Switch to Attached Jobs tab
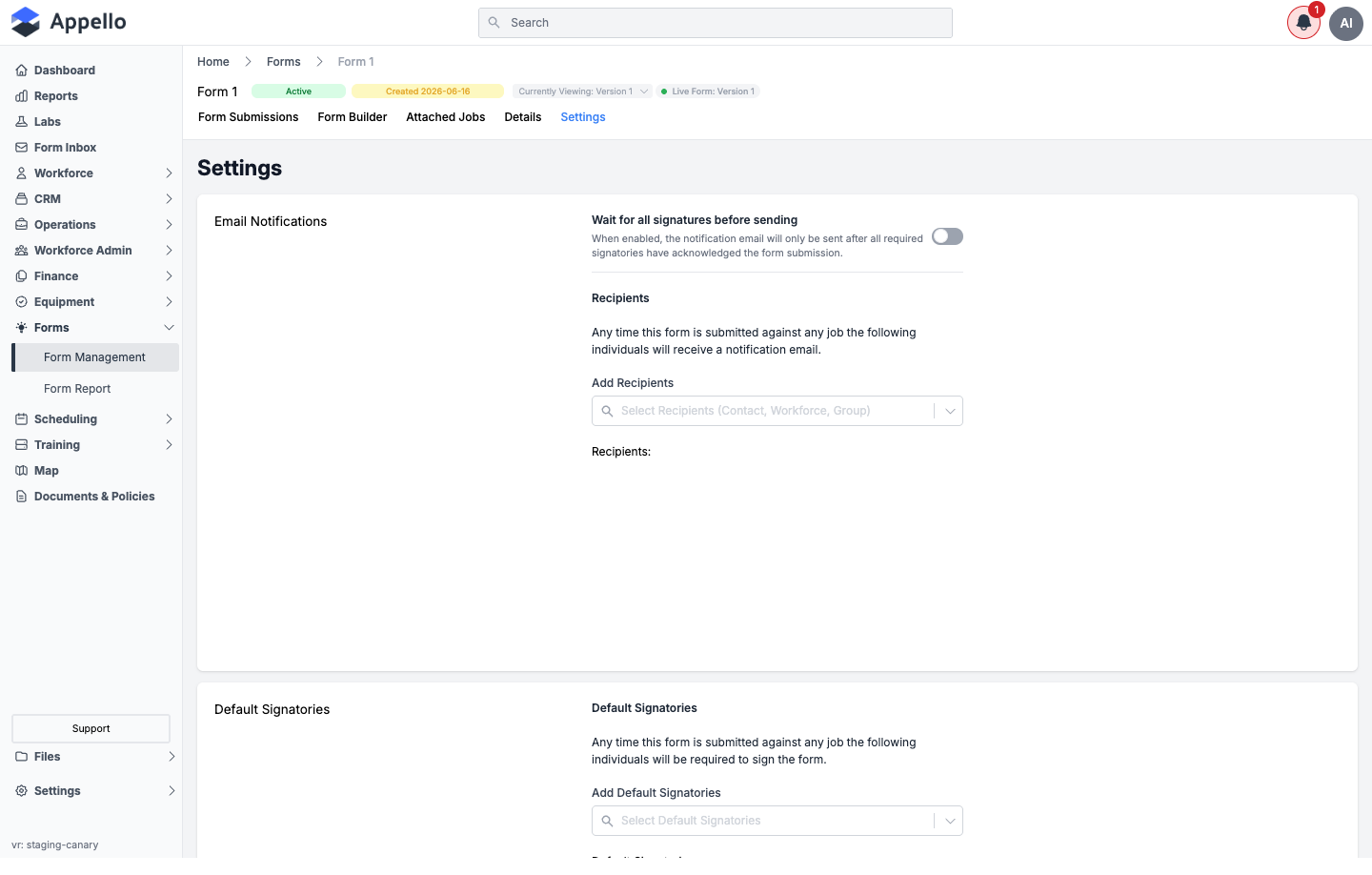Image resolution: width=1372 pixels, height=875 pixels. (x=446, y=117)
